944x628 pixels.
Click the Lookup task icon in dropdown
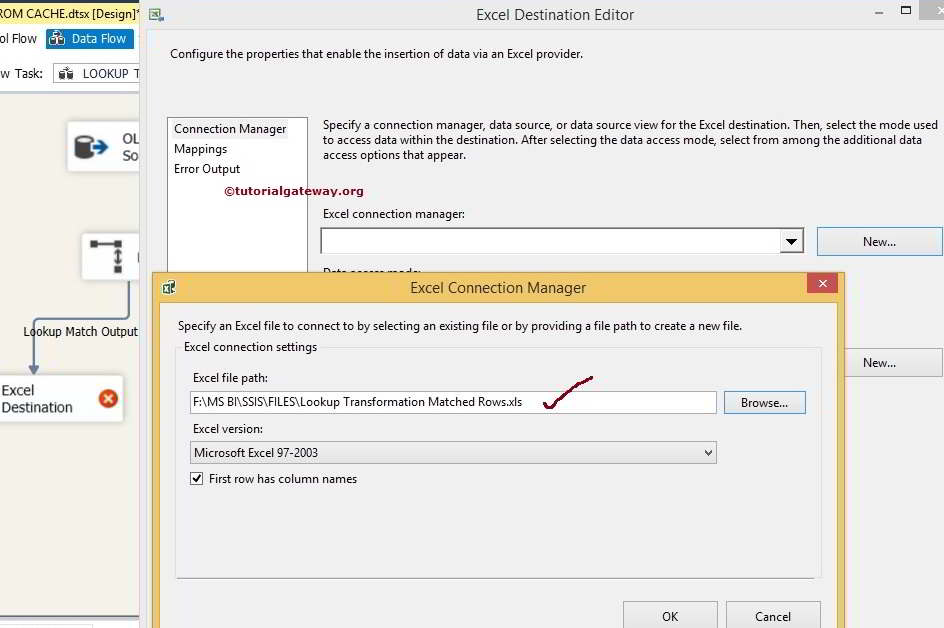tap(66, 73)
